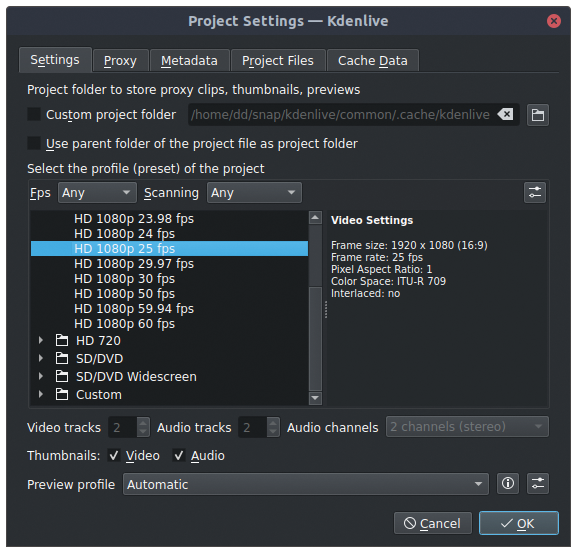Click the Cancel button
Viewport: 577px width, 553px height.
point(432,523)
